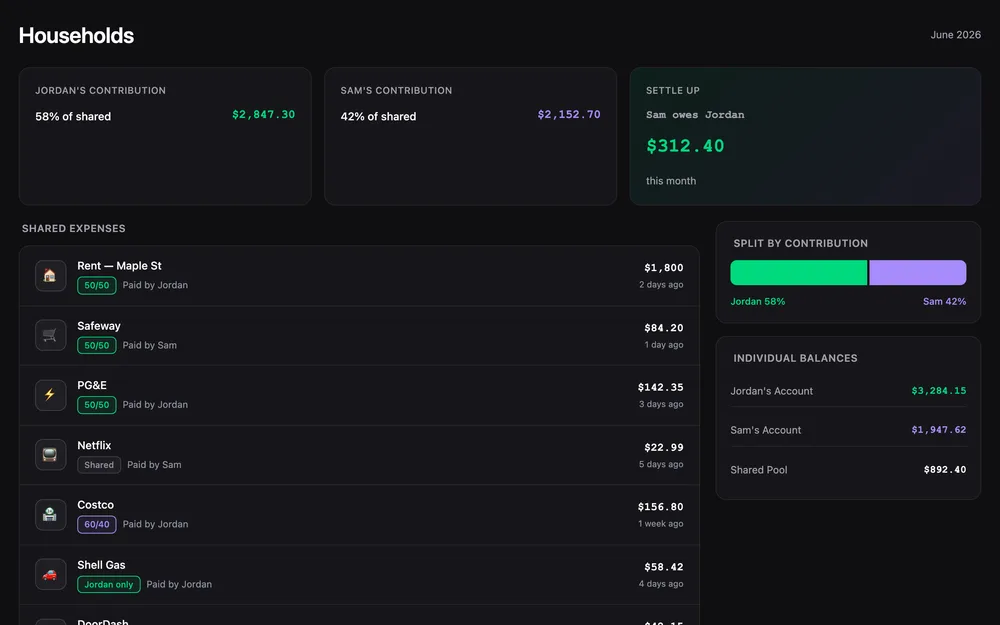Click the $2,847.30 Jordan contribution amount

click(x=263, y=115)
